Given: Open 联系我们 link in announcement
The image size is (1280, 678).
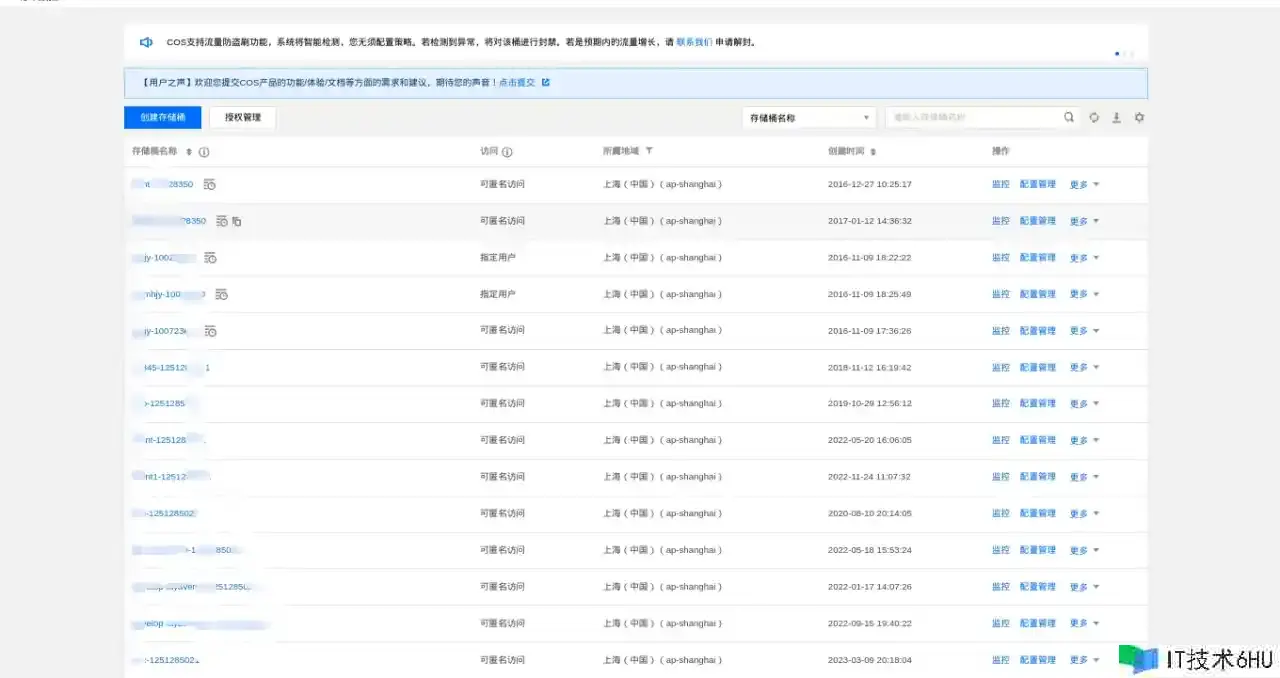Looking at the screenshot, I should (694, 43).
